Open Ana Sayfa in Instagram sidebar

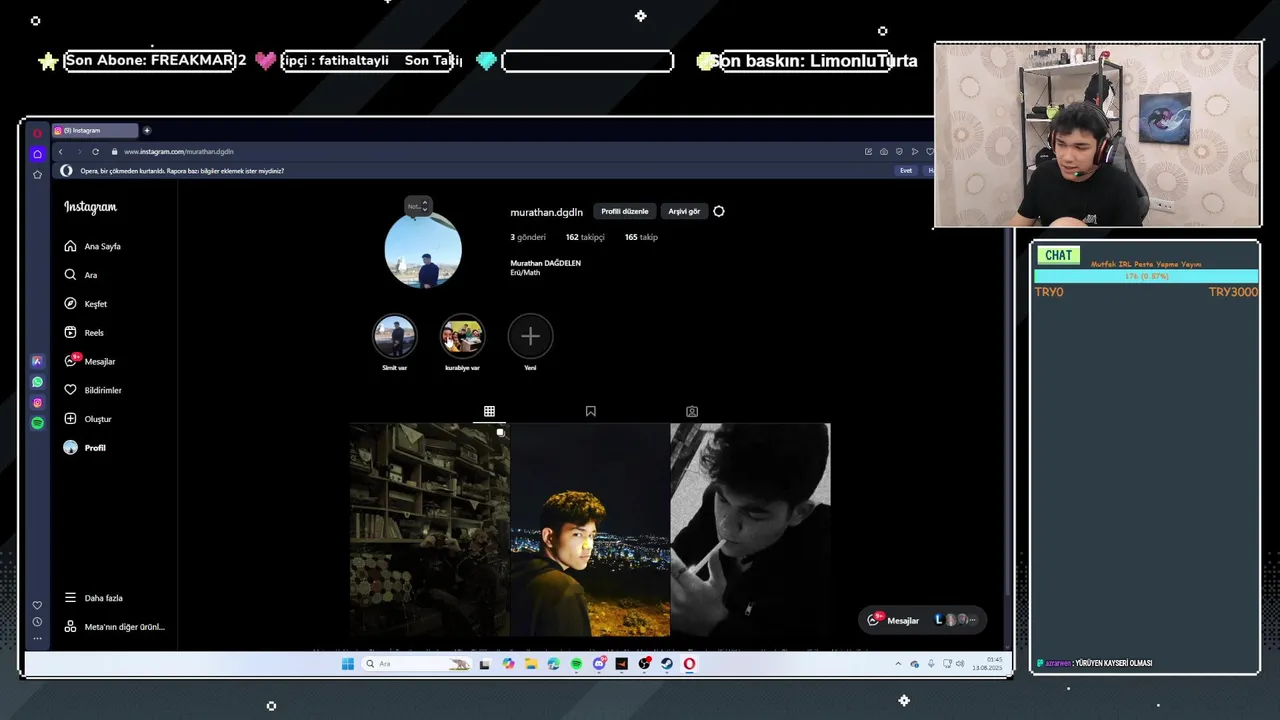pyautogui.click(x=102, y=246)
